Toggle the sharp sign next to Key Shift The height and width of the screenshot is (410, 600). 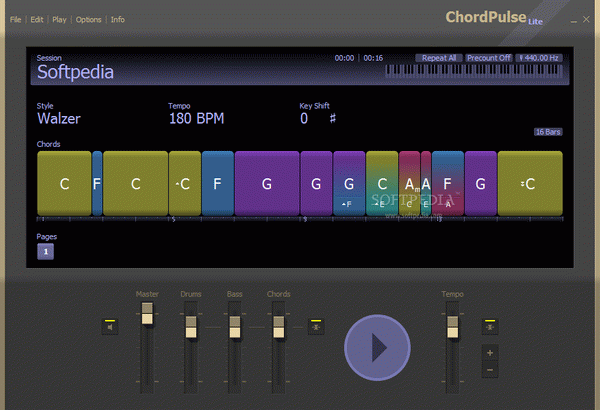pos(333,118)
